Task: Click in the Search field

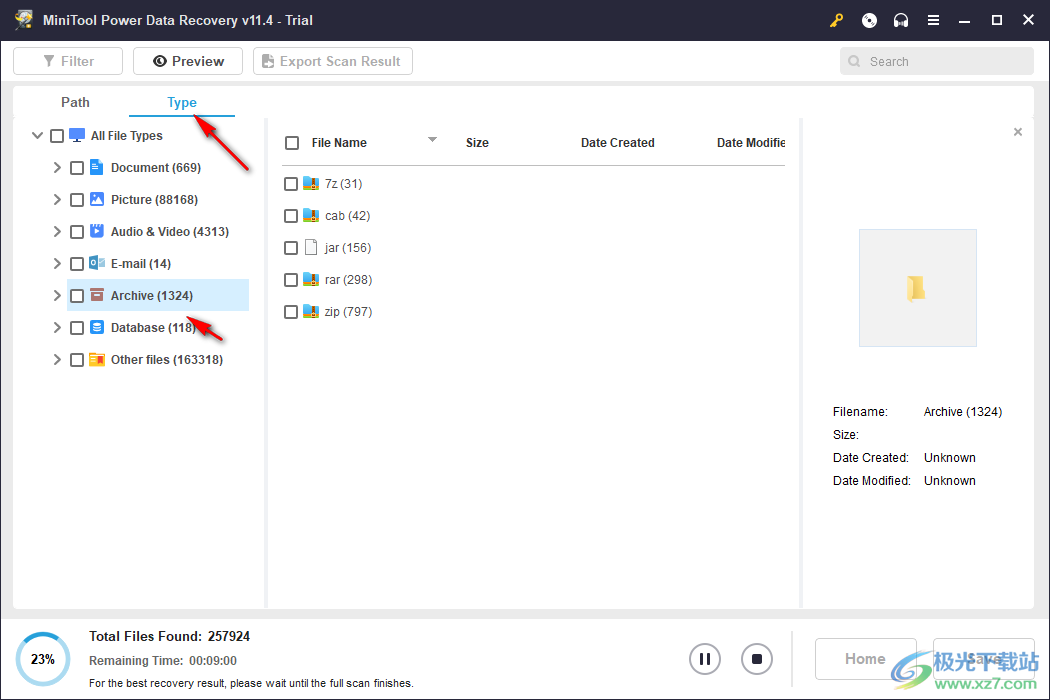Action: (937, 61)
